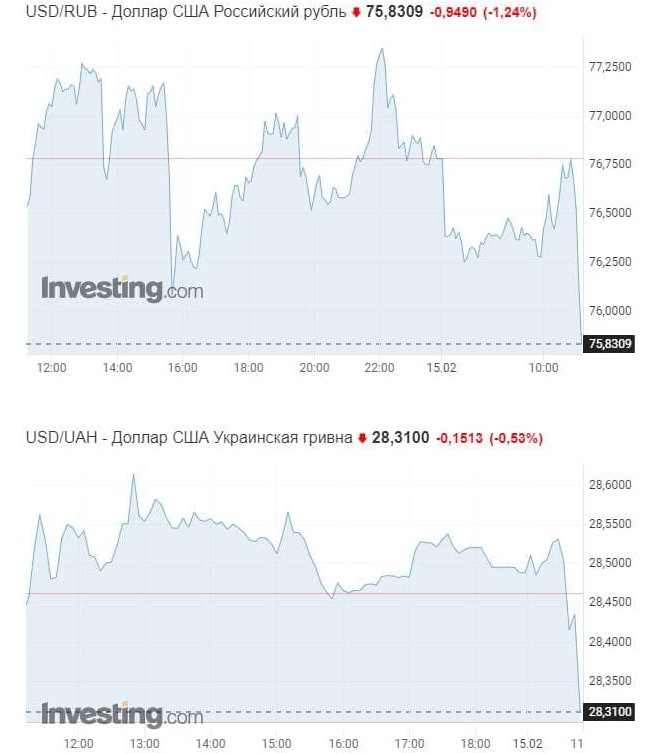Click the Investing.com logo on the USD/RUB chart
This screenshot has width=668, height=753.
122,289
